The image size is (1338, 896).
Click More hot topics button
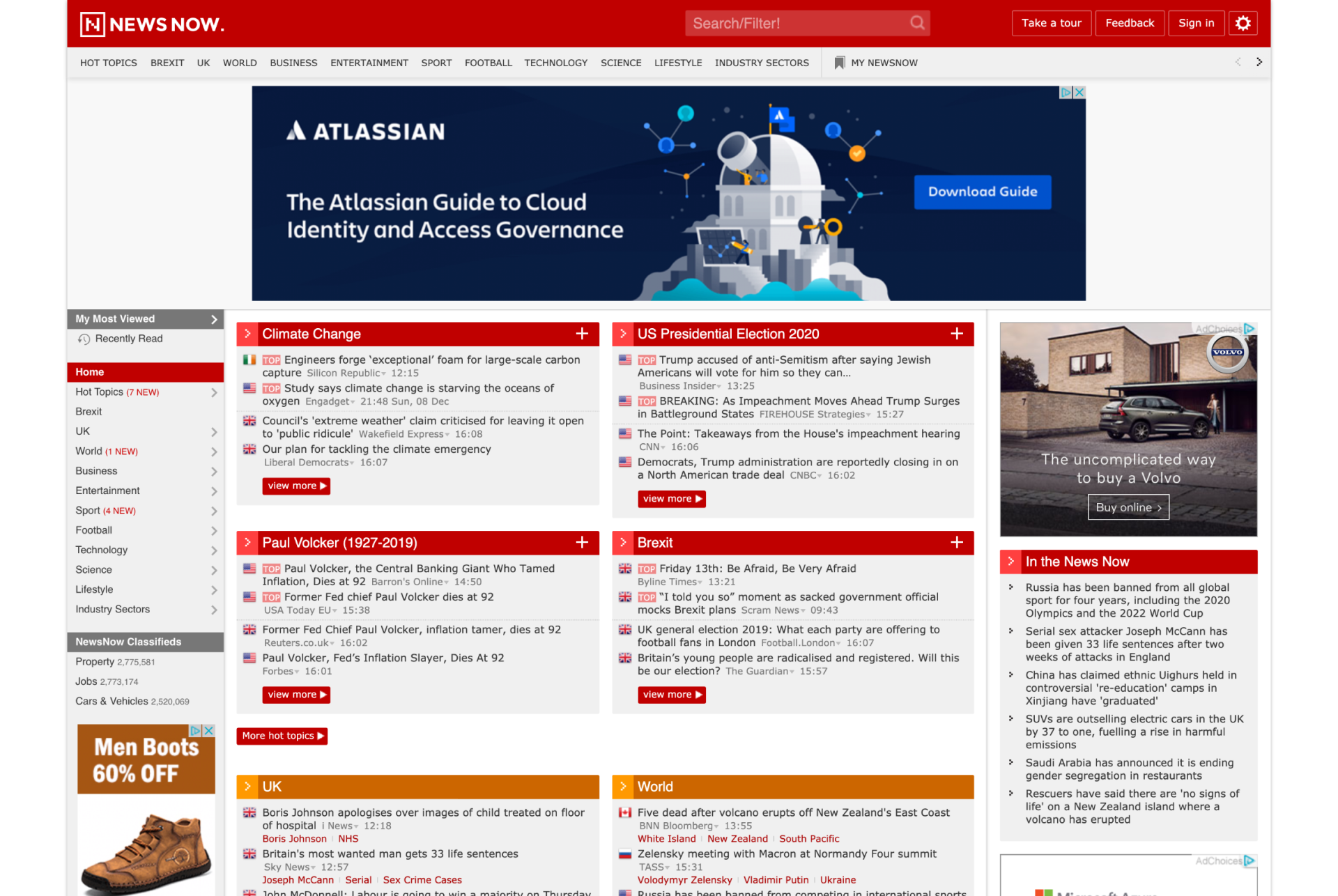[282, 736]
